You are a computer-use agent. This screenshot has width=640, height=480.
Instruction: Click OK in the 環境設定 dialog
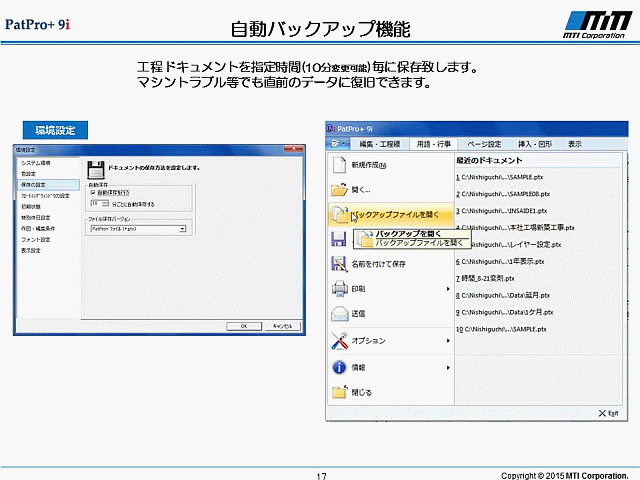tap(244, 326)
